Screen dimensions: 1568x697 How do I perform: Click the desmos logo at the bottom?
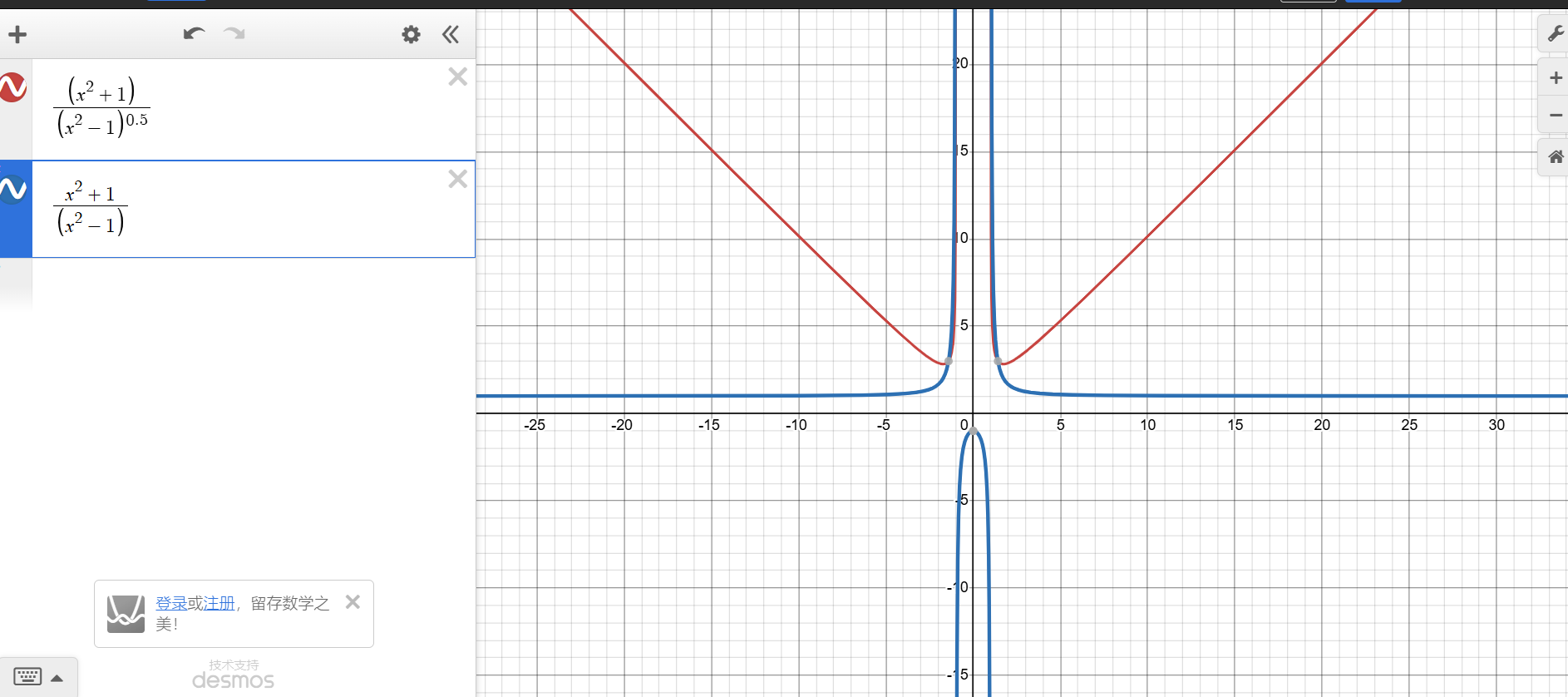[x=233, y=680]
